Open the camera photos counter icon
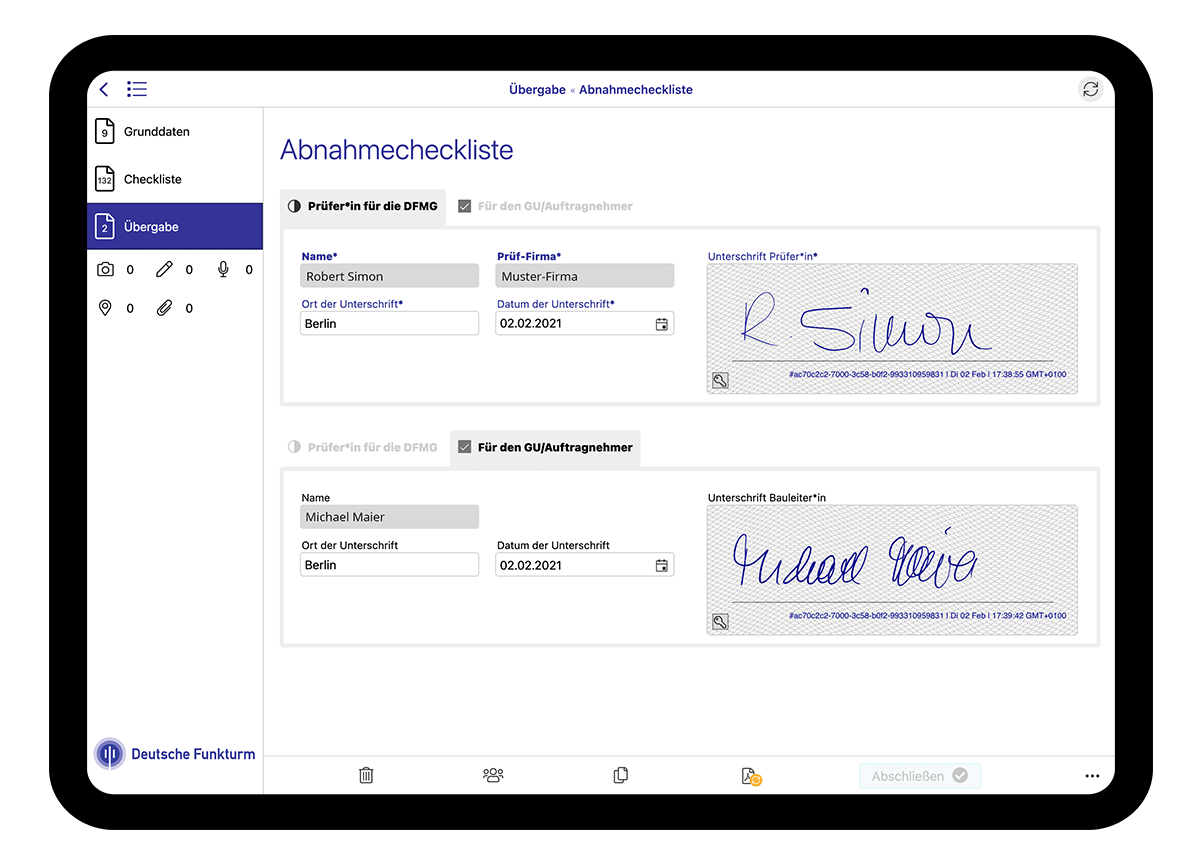The height and width of the screenshot is (860, 1200). click(105, 269)
